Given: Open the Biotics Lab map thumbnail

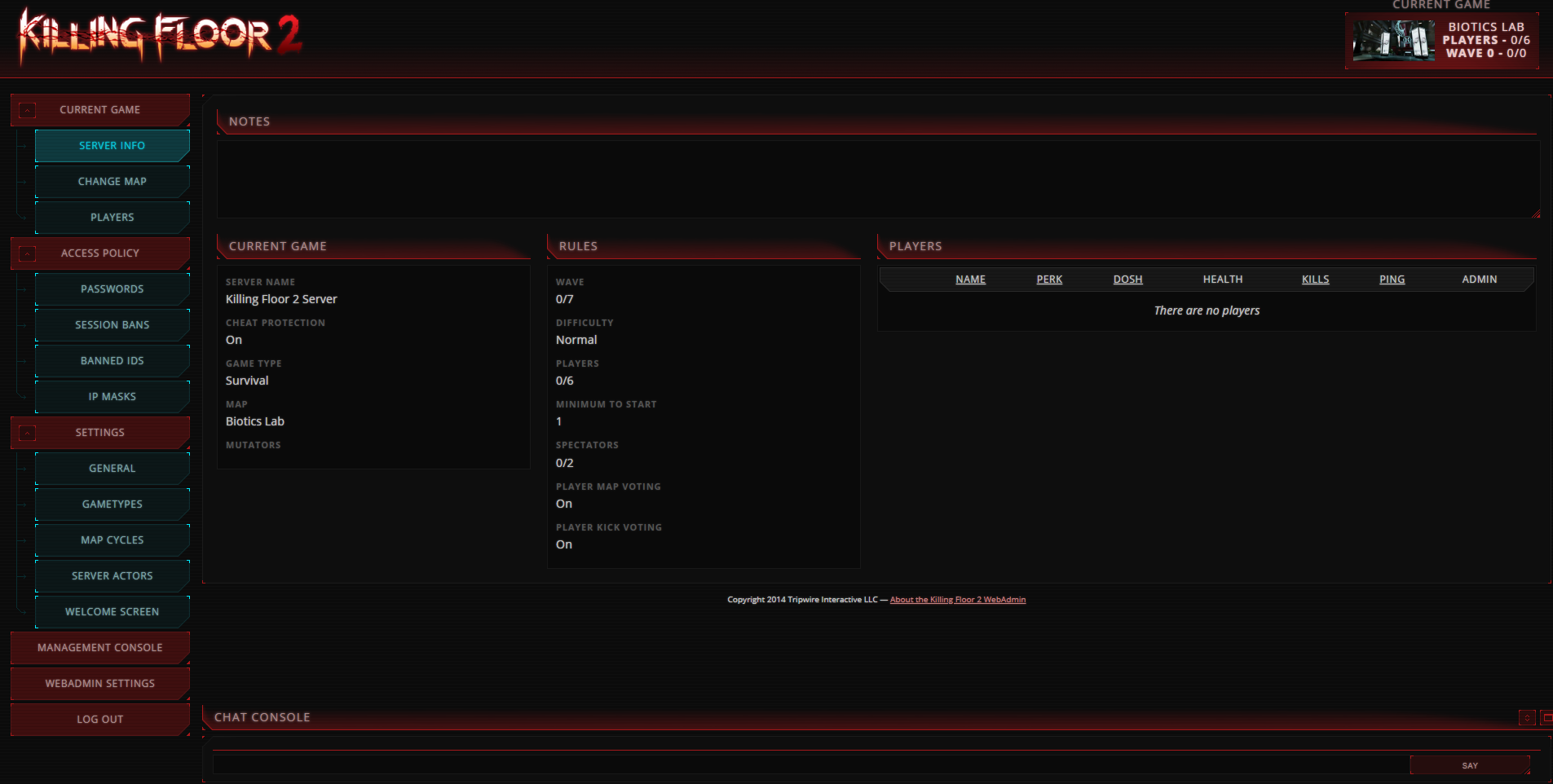Looking at the screenshot, I should (x=1393, y=40).
